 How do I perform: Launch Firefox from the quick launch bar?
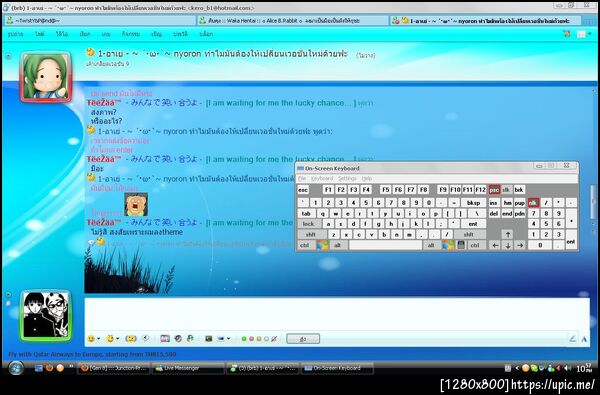pos(49,368)
